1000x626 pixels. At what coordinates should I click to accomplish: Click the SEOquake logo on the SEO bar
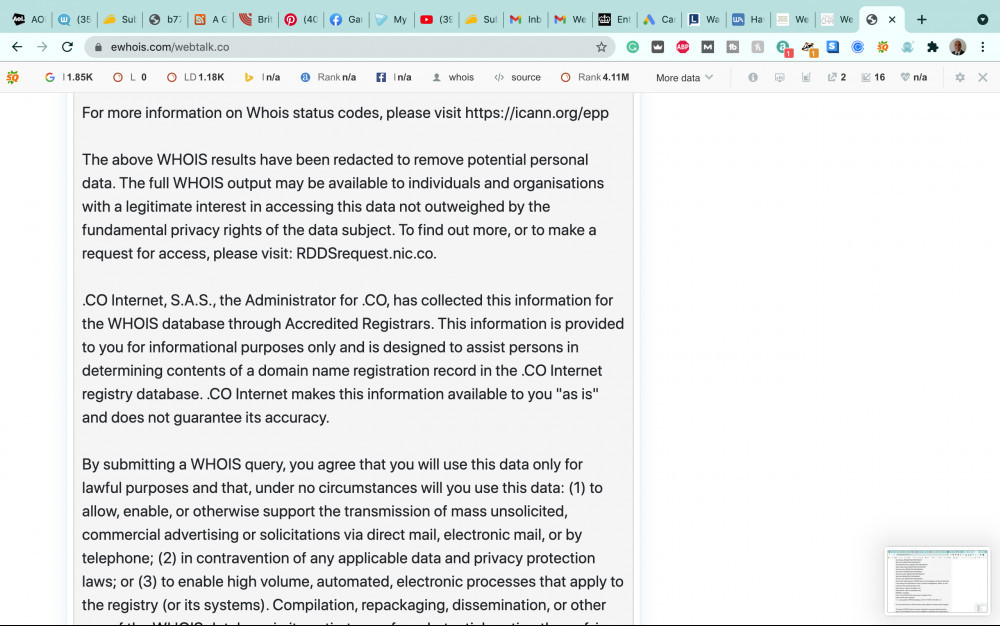12,77
